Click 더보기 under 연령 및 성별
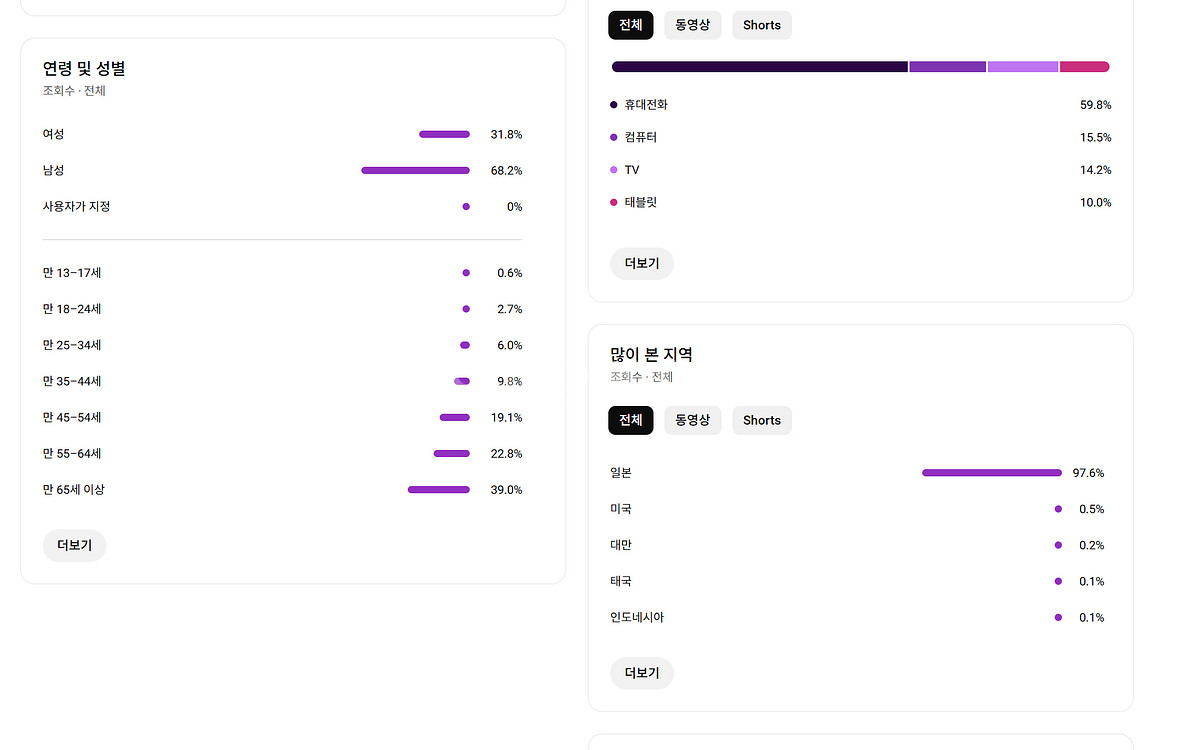This screenshot has height=750, width=1199. tap(74, 545)
